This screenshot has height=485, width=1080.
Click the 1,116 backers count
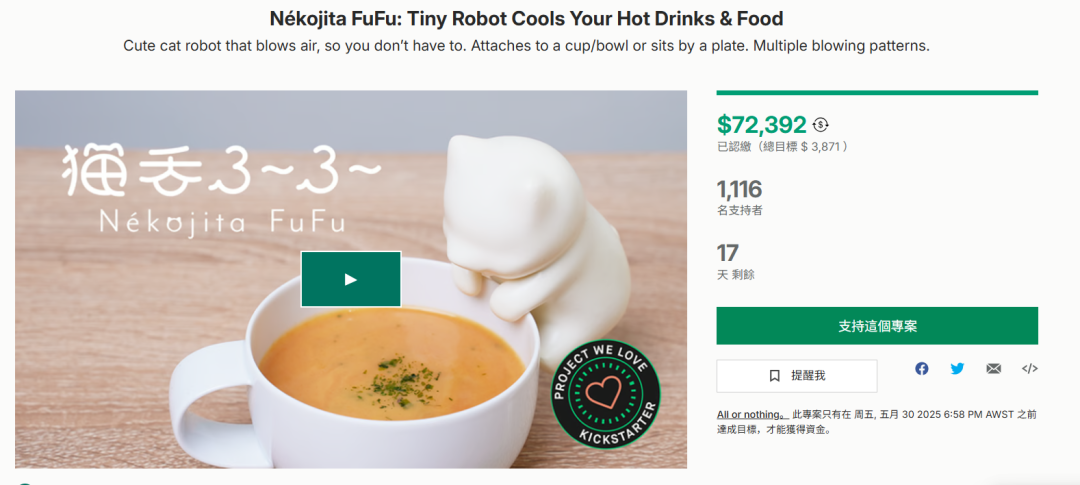739,189
